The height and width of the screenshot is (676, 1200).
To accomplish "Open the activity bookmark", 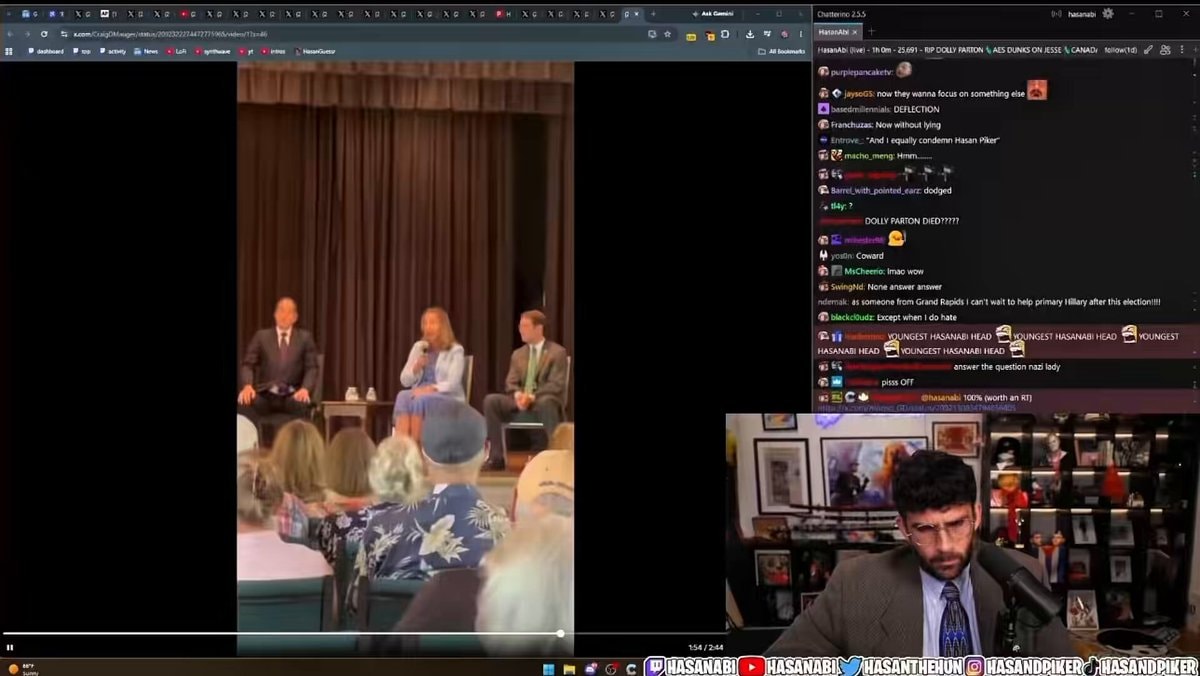I will tap(113, 51).
